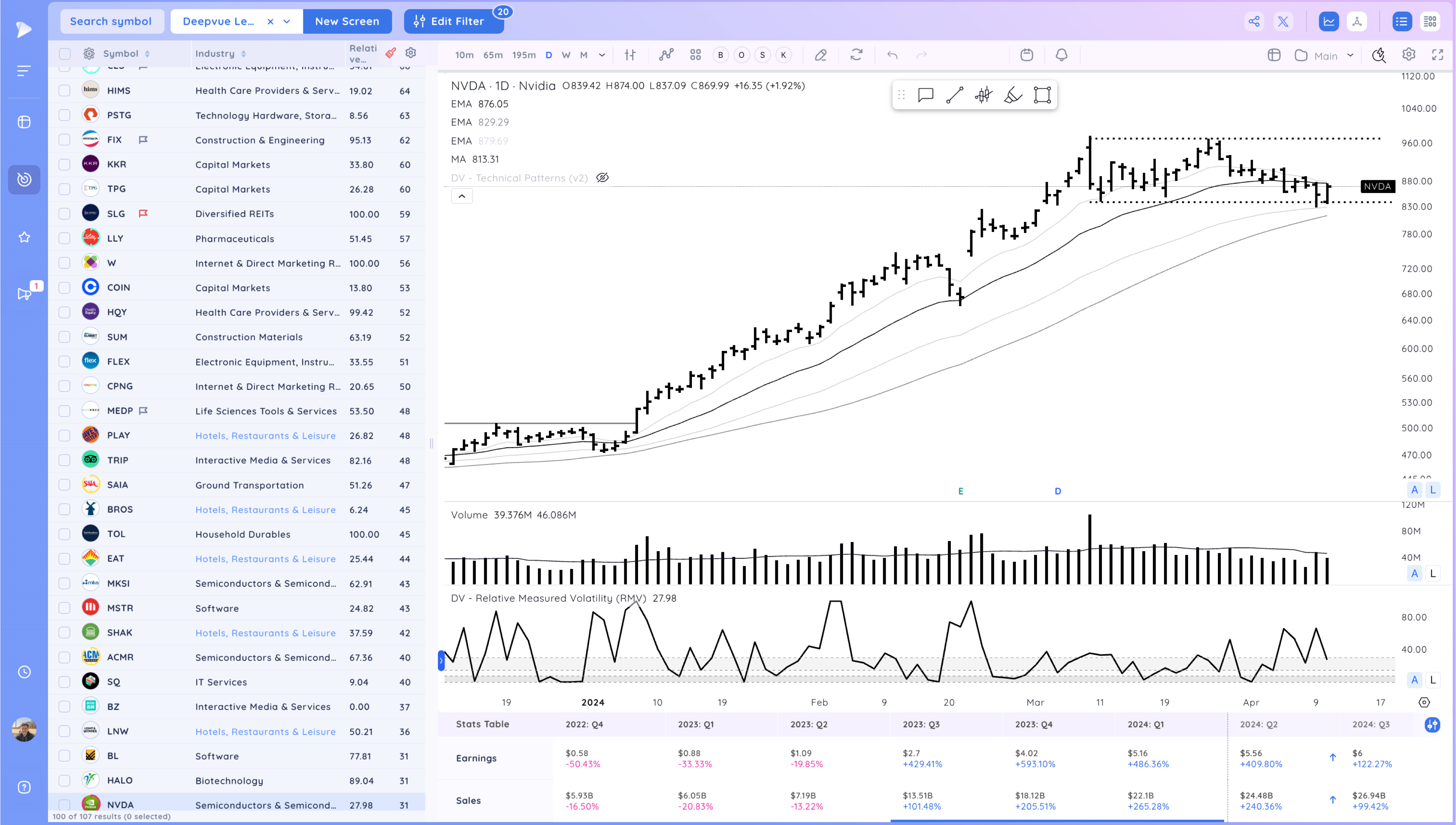Toggle visibility of DV Technical Patterns indicator

[x=602, y=178]
